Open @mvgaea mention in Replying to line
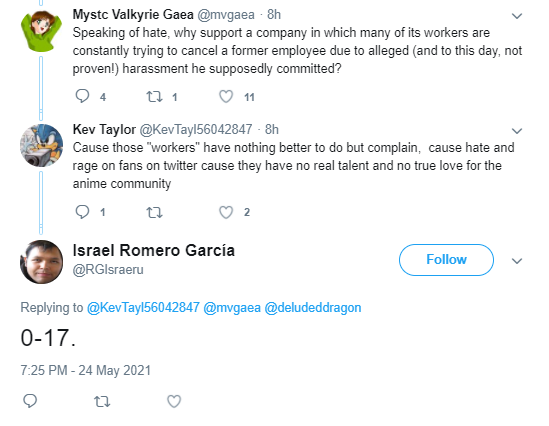This screenshot has width=549, height=426. pos(232,308)
